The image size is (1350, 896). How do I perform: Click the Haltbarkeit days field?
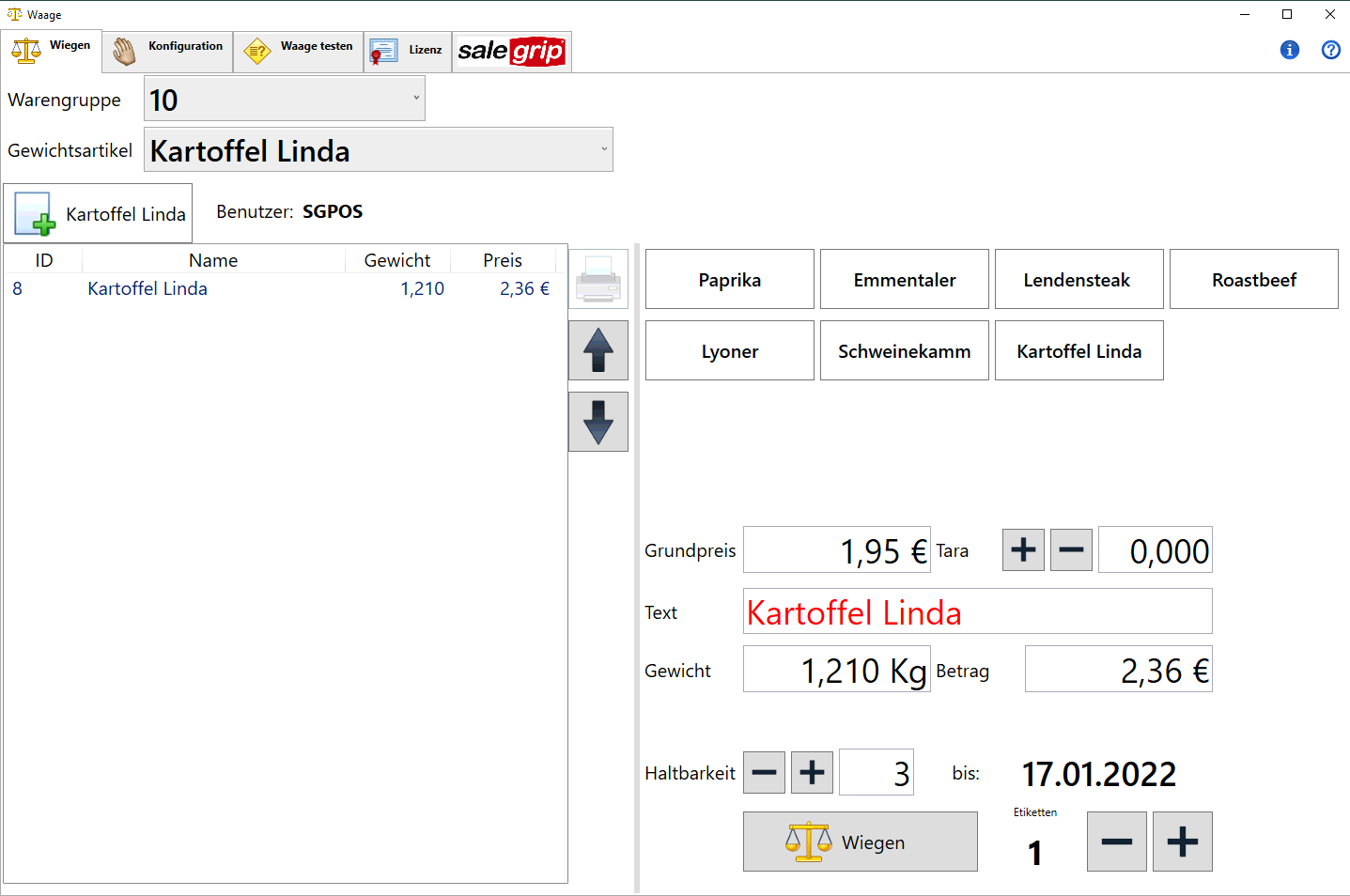[877, 772]
